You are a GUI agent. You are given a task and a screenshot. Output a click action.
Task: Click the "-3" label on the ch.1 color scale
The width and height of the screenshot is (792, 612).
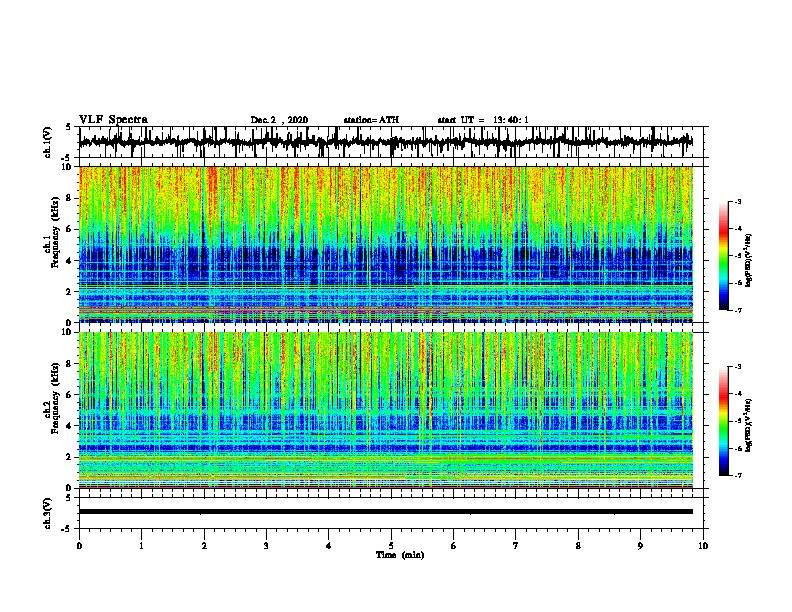738,201
